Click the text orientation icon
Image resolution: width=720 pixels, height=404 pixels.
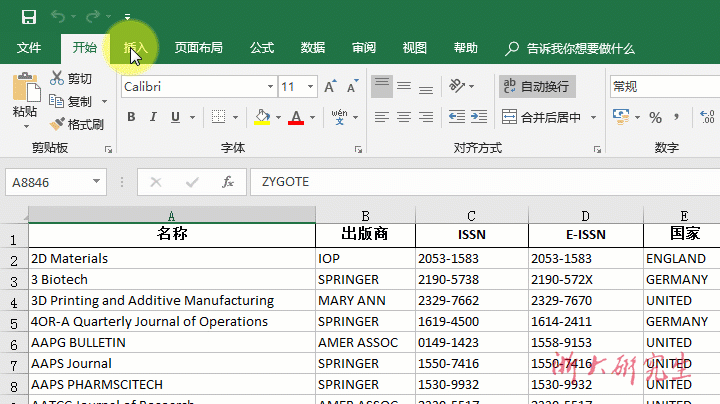tap(457, 86)
